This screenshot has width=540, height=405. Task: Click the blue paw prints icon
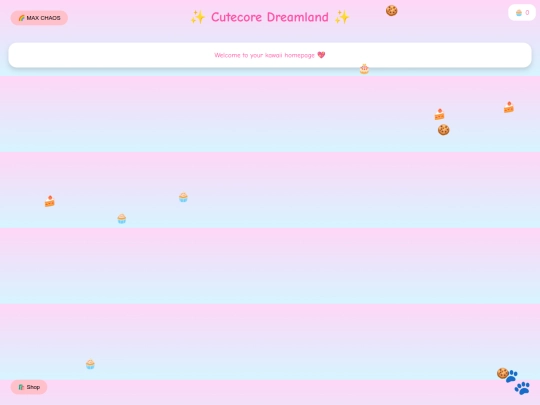(518, 382)
